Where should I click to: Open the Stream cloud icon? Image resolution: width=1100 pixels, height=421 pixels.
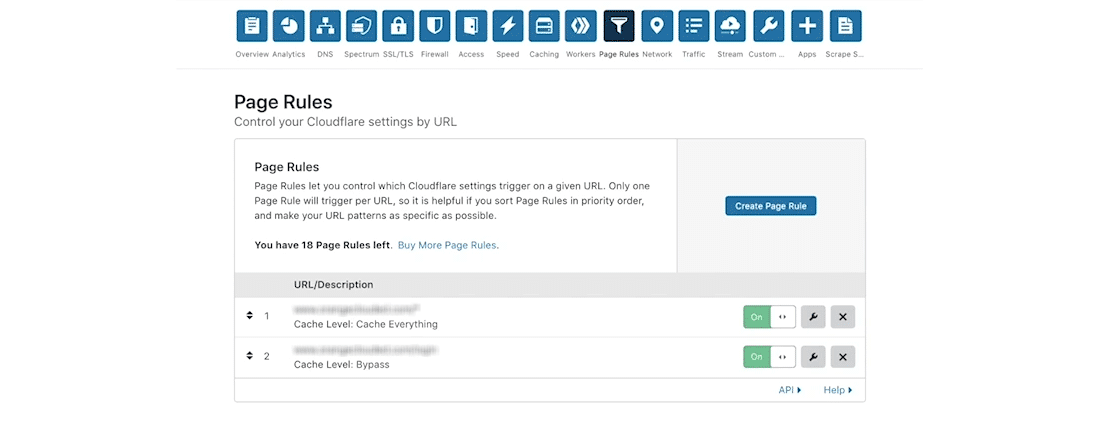730,26
